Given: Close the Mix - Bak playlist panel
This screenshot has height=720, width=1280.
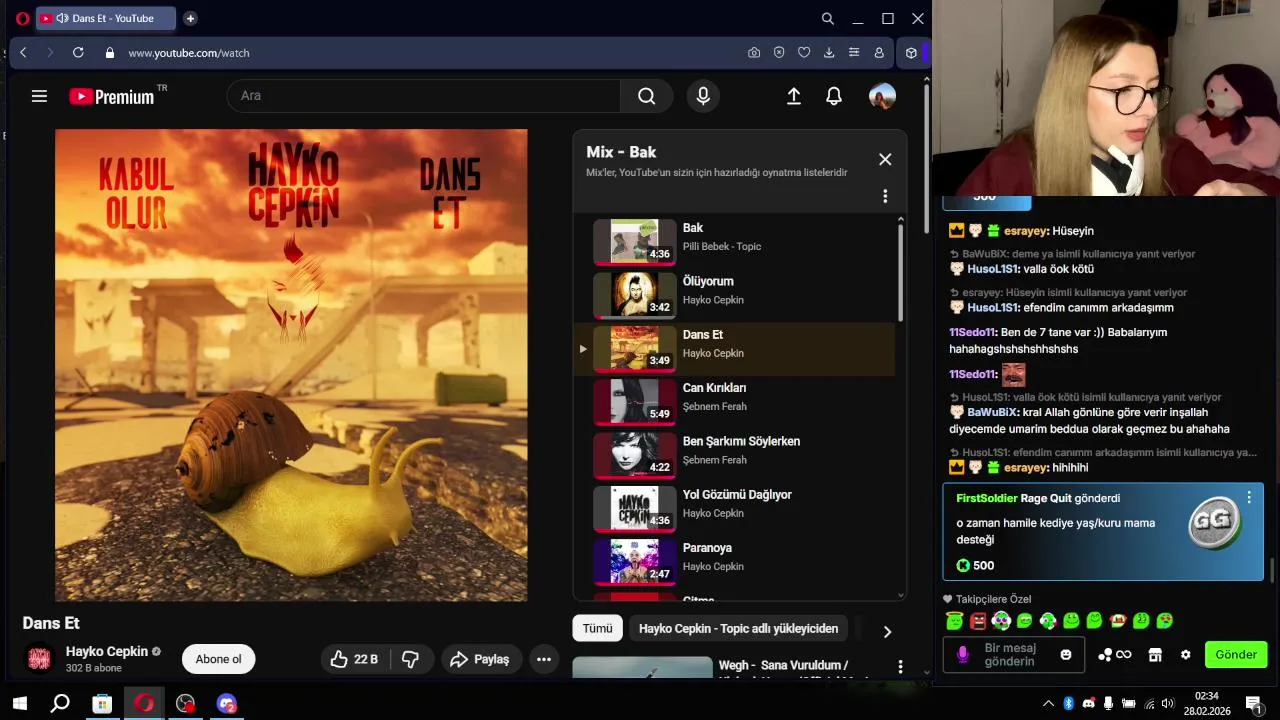Looking at the screenshot, I should coord(885,159).
